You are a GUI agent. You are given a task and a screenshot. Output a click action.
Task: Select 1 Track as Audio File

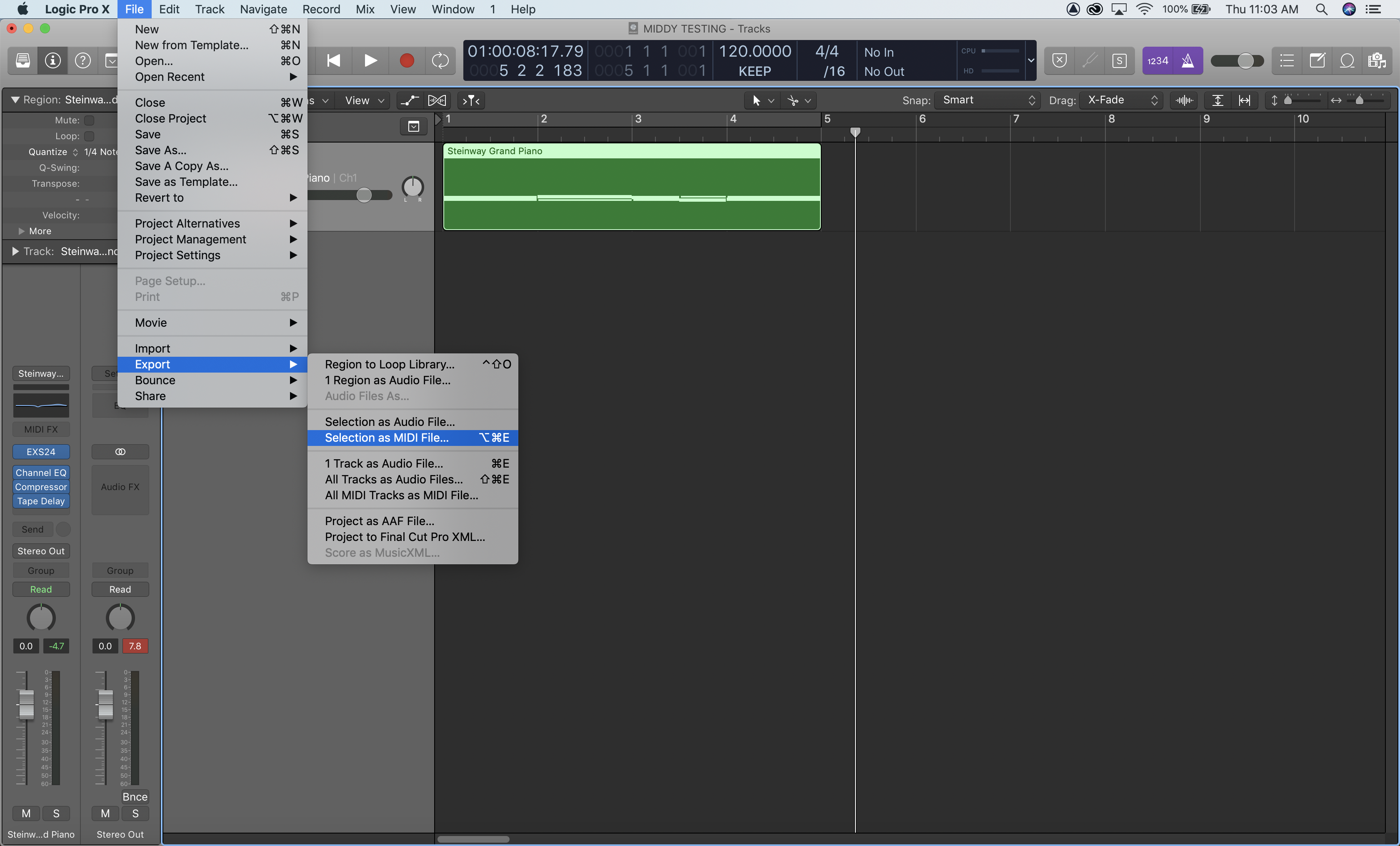click(412, 463)
